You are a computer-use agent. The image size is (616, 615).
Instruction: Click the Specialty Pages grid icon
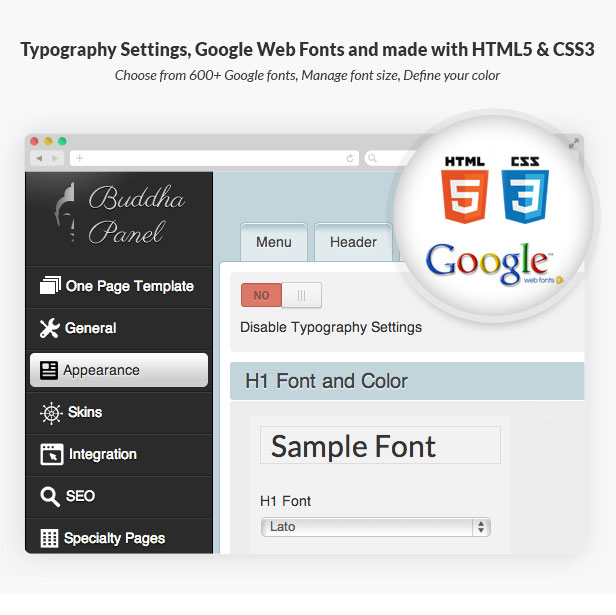point(49,538)
